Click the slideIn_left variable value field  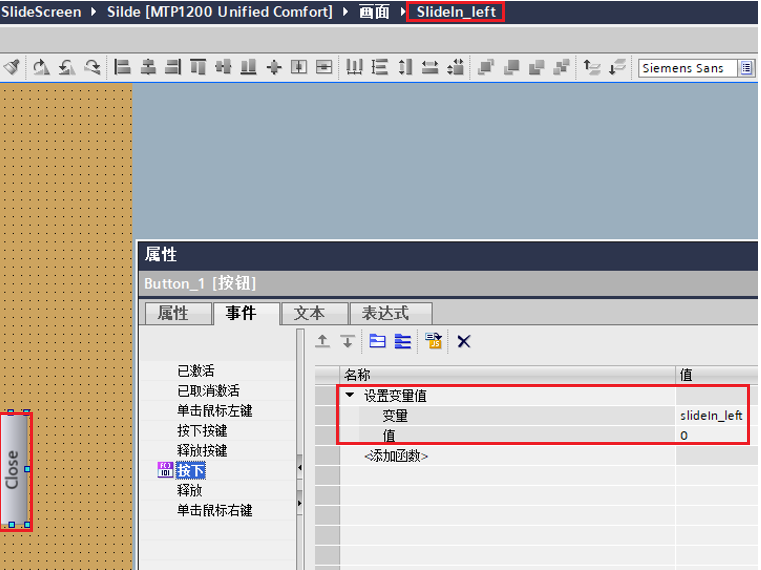click(710, 415)
